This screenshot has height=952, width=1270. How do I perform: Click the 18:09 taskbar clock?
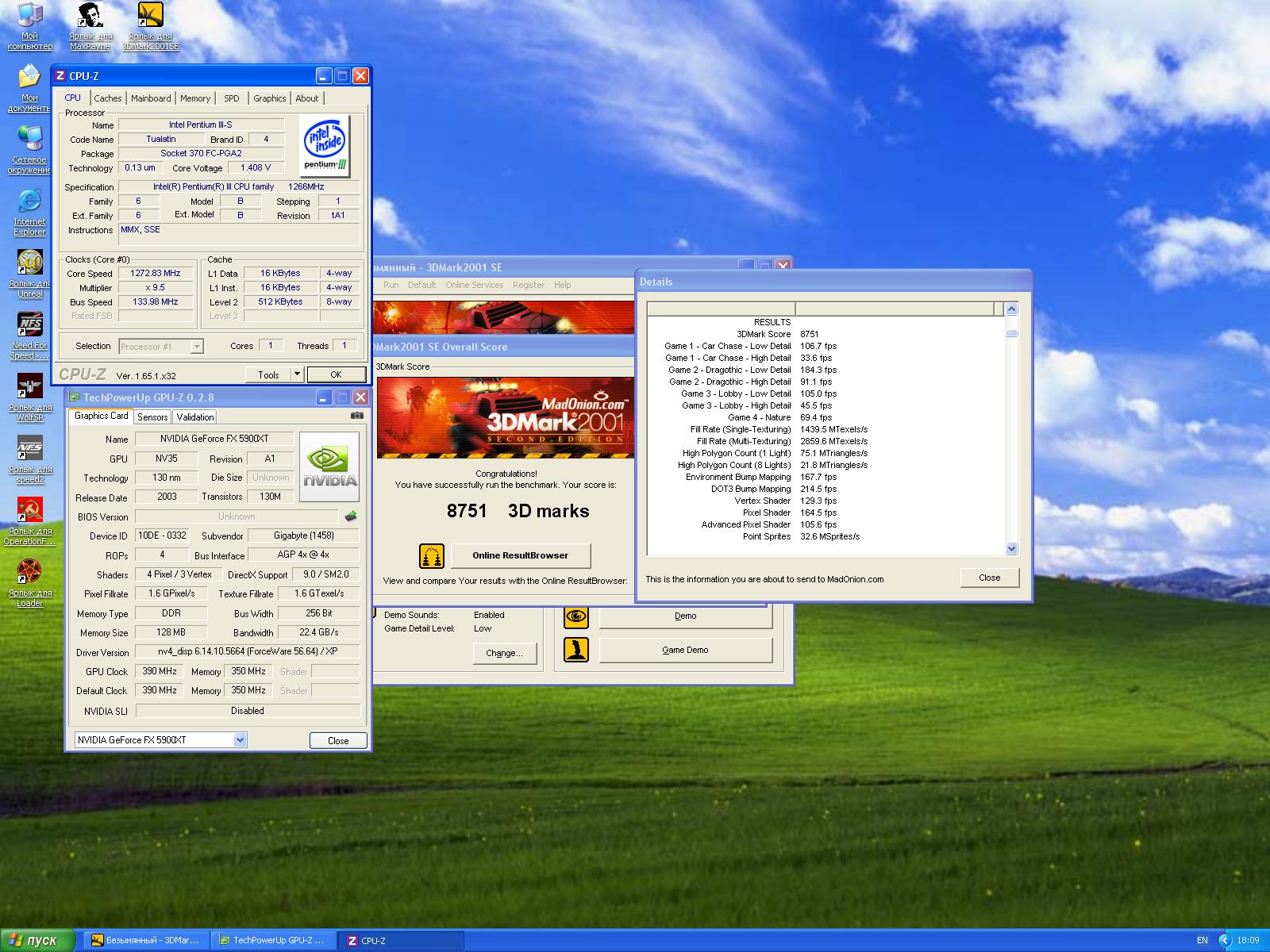(1248, 940)
